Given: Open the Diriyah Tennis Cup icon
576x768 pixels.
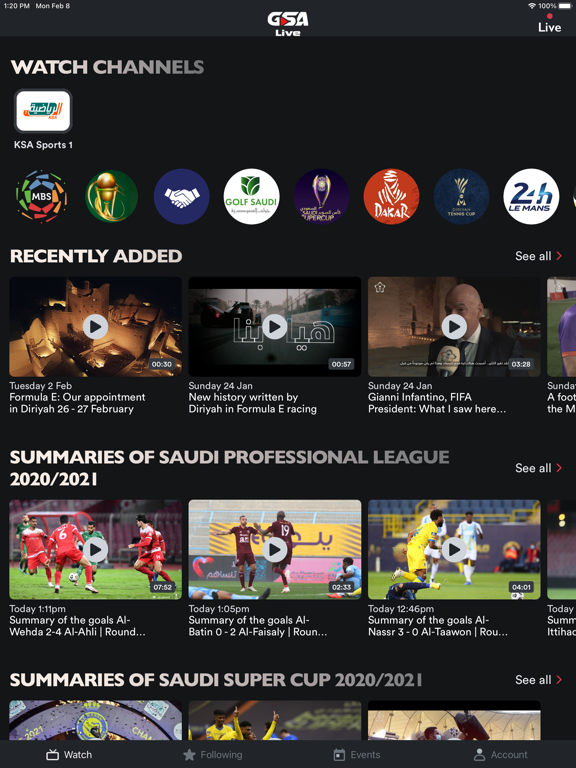Looking at the screenshot, I should point(461,196).
